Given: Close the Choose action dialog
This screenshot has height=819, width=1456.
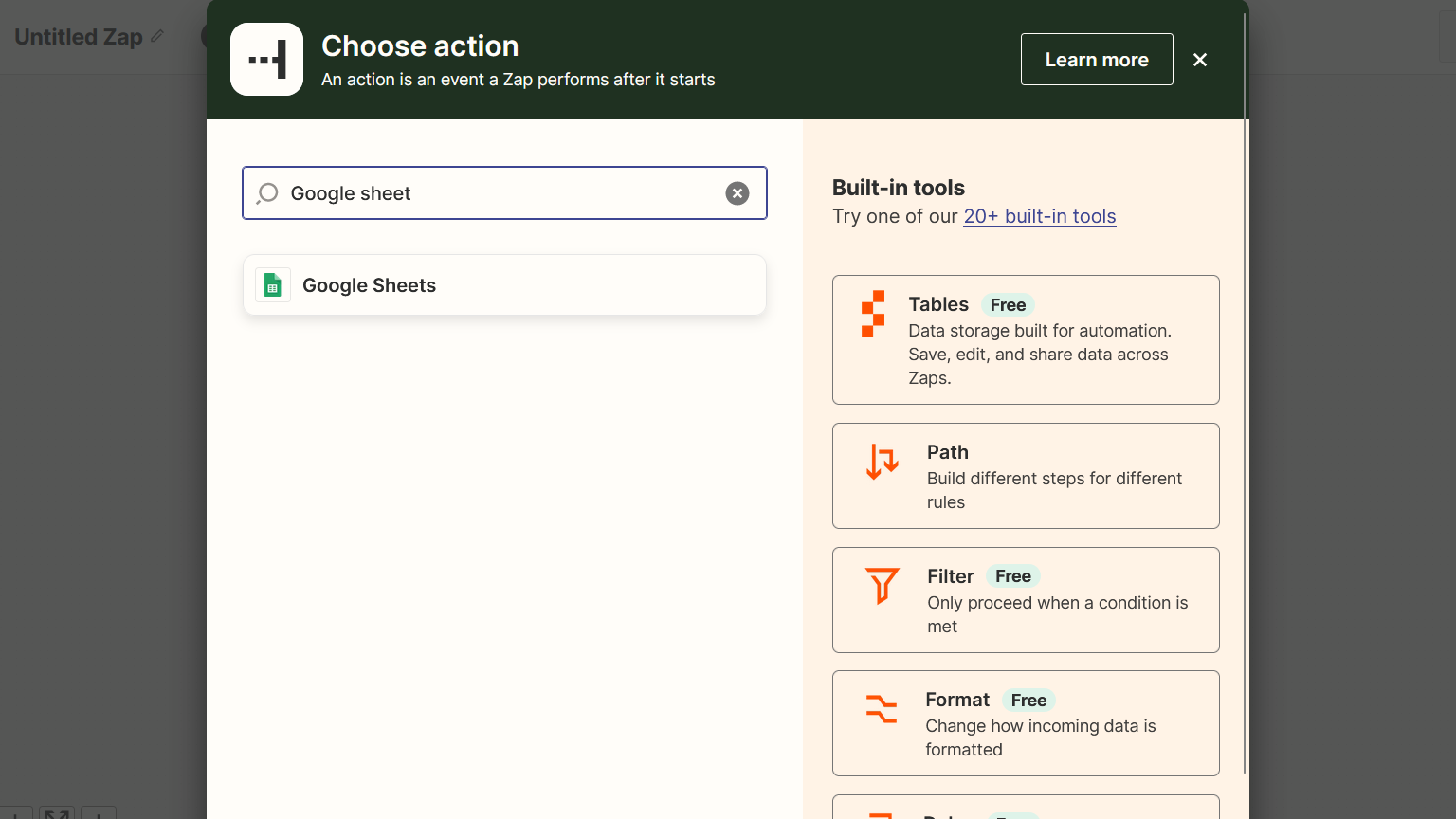Looking at the screenshot, I should pos(1199,60).
